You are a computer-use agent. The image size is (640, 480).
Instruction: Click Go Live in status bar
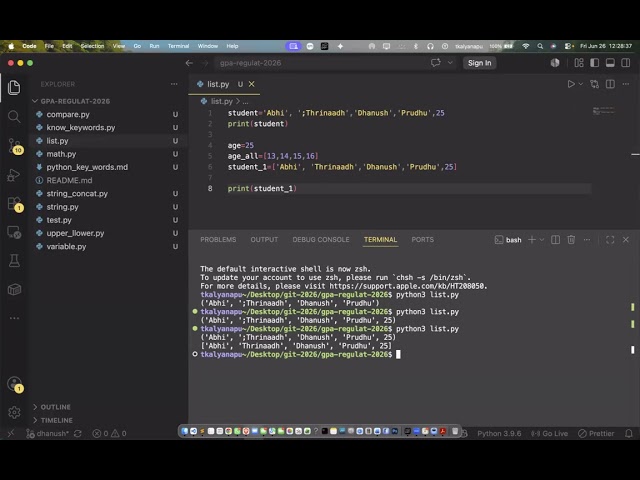pos(549,433)
